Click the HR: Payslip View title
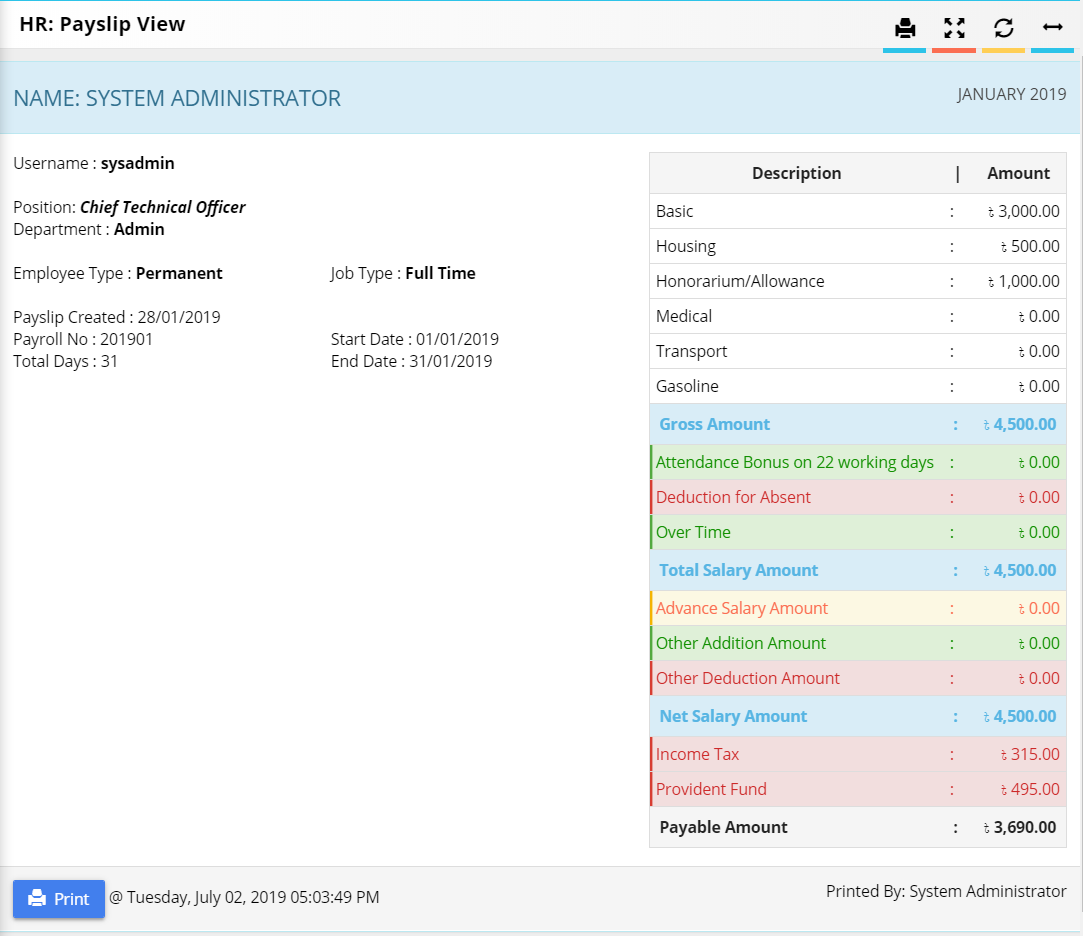 [x=102, y=24]
